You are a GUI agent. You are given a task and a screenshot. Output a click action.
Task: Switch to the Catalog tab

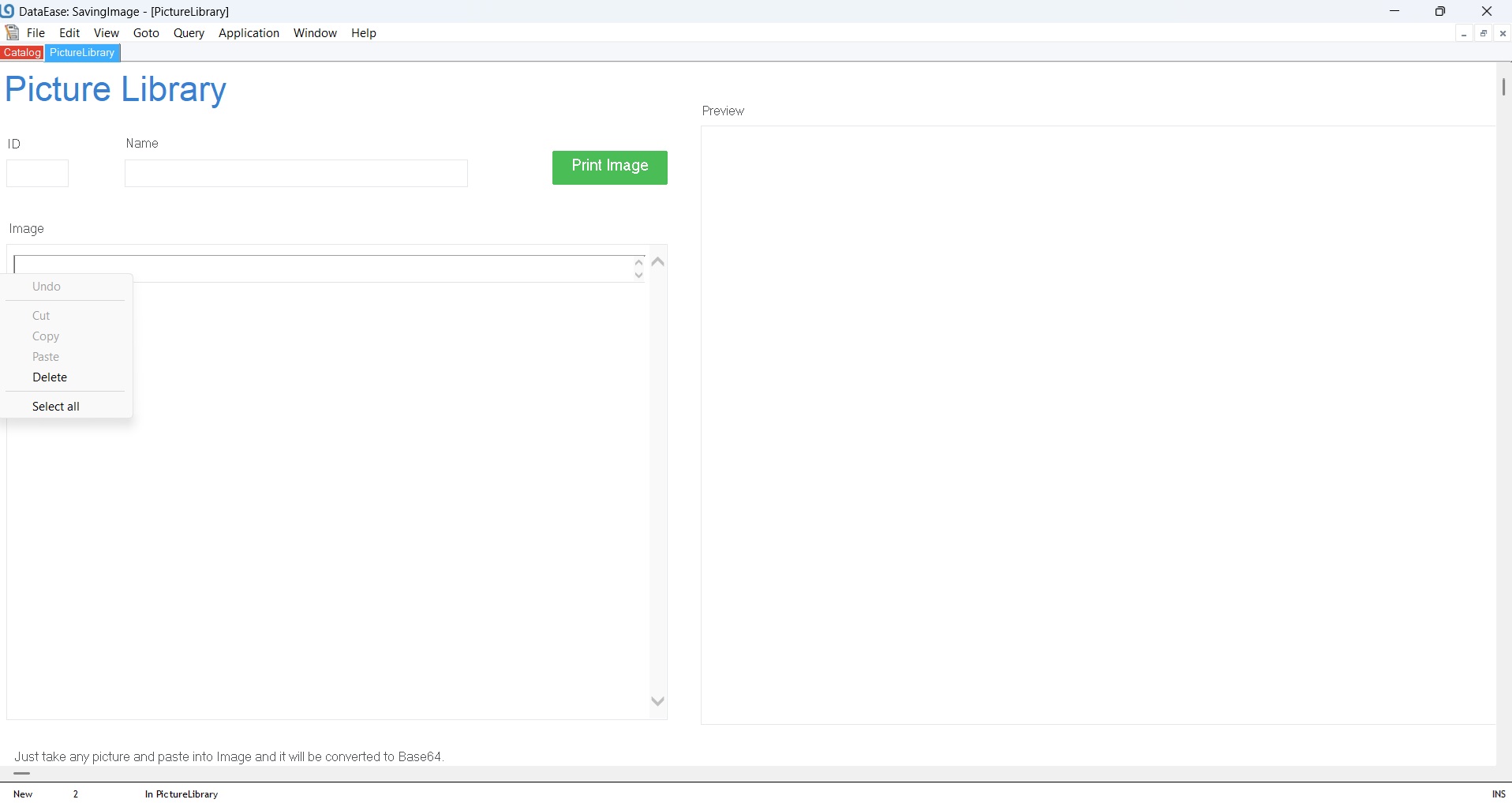22,53
